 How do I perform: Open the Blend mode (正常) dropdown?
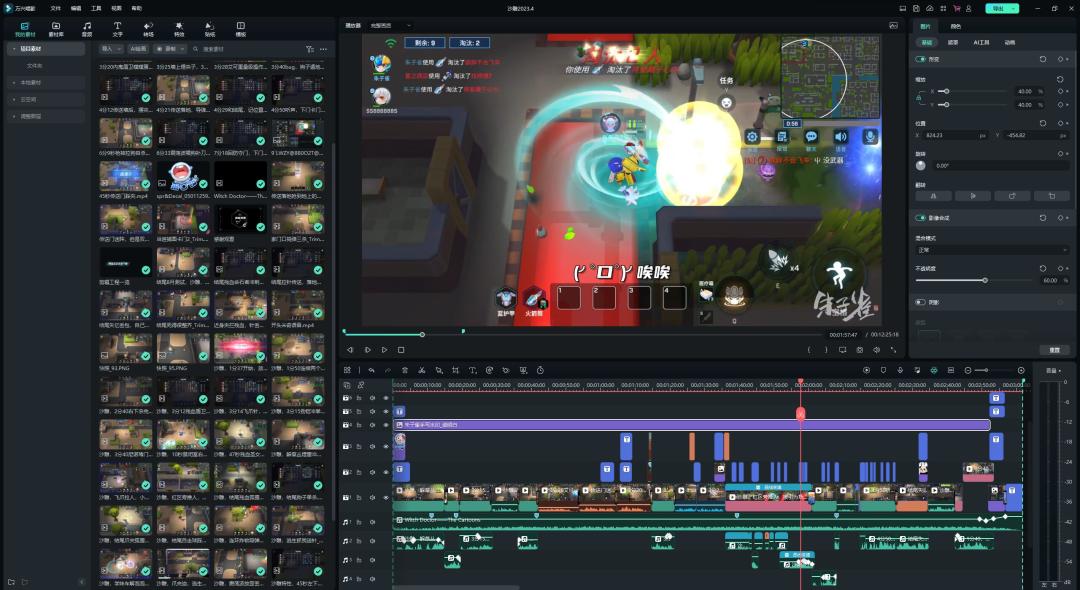pos(992,250)
